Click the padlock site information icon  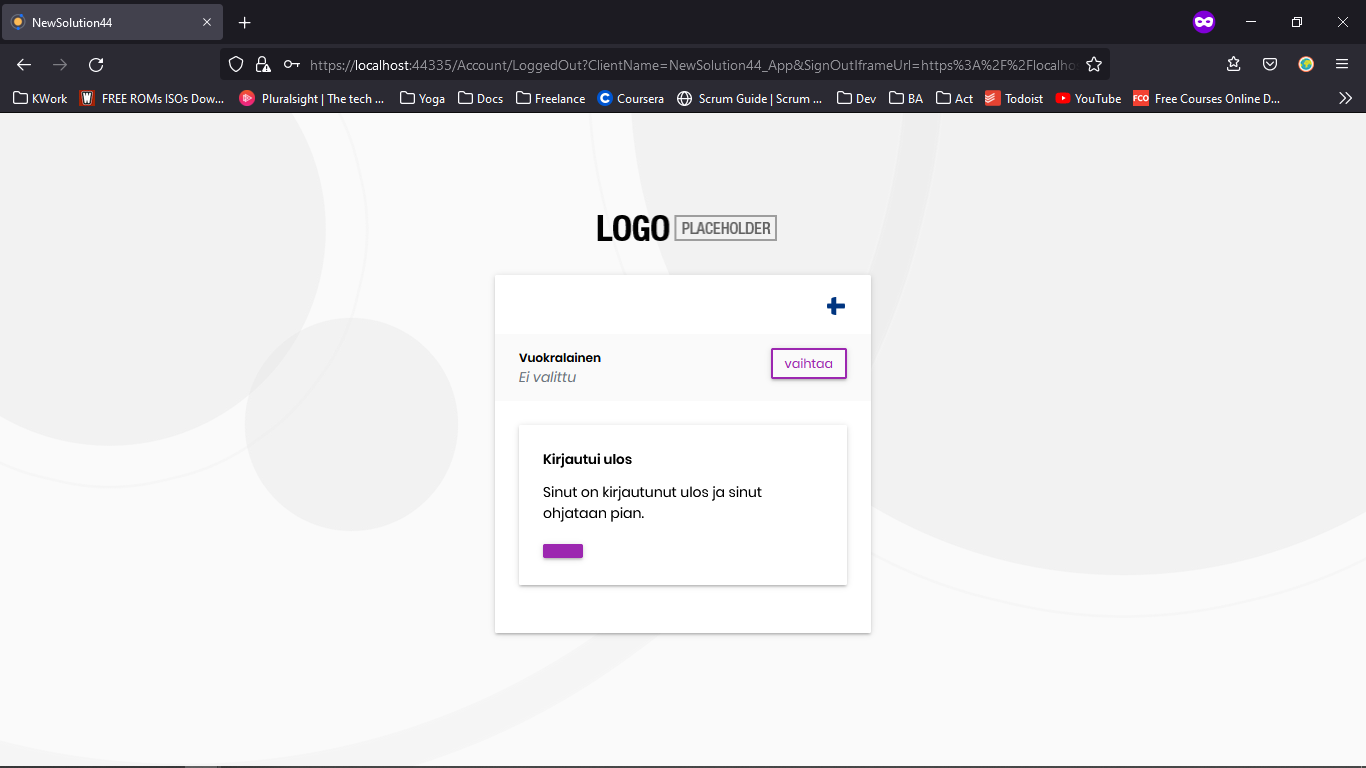point(263,65)
